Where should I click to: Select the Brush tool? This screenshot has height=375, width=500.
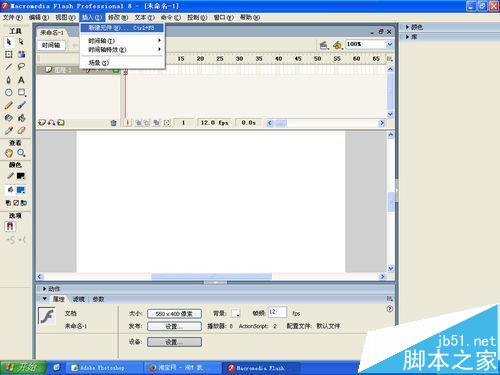pyautogui.click(x=21, y=105)
